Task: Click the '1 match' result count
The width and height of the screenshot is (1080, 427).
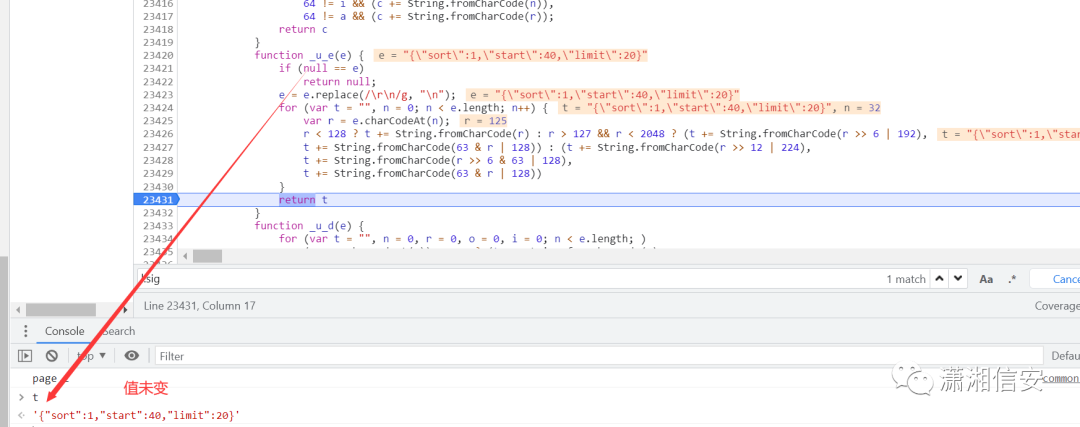Action: 906,279
